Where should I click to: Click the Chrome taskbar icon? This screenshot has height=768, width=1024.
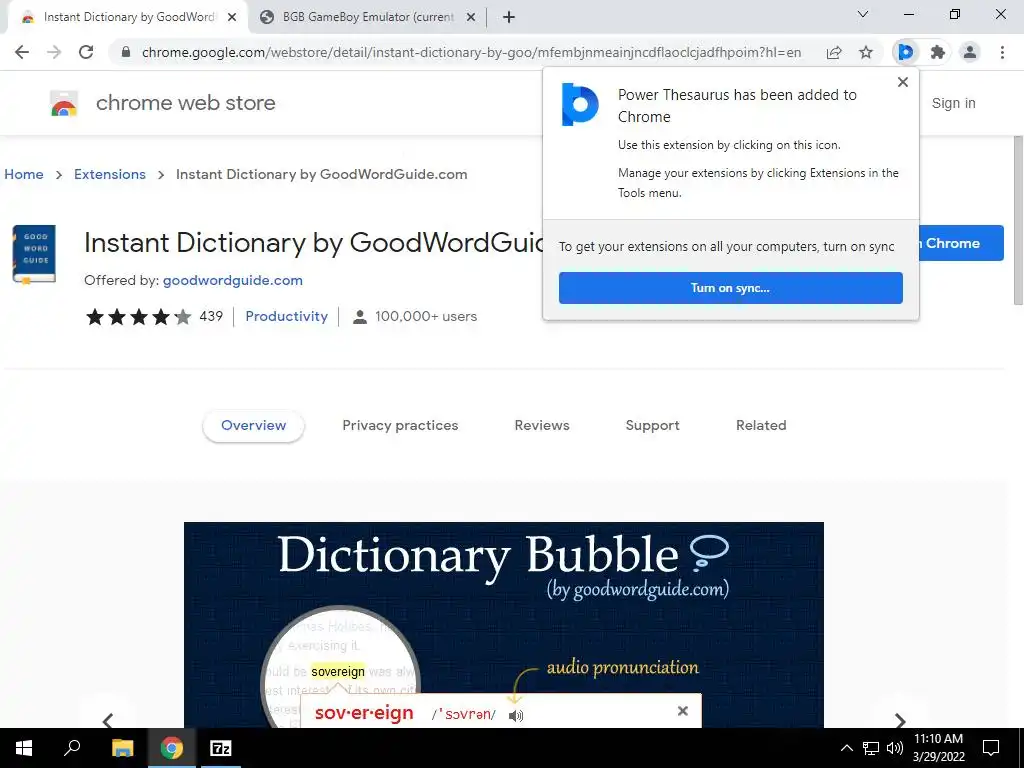click(x=172, y=748)
